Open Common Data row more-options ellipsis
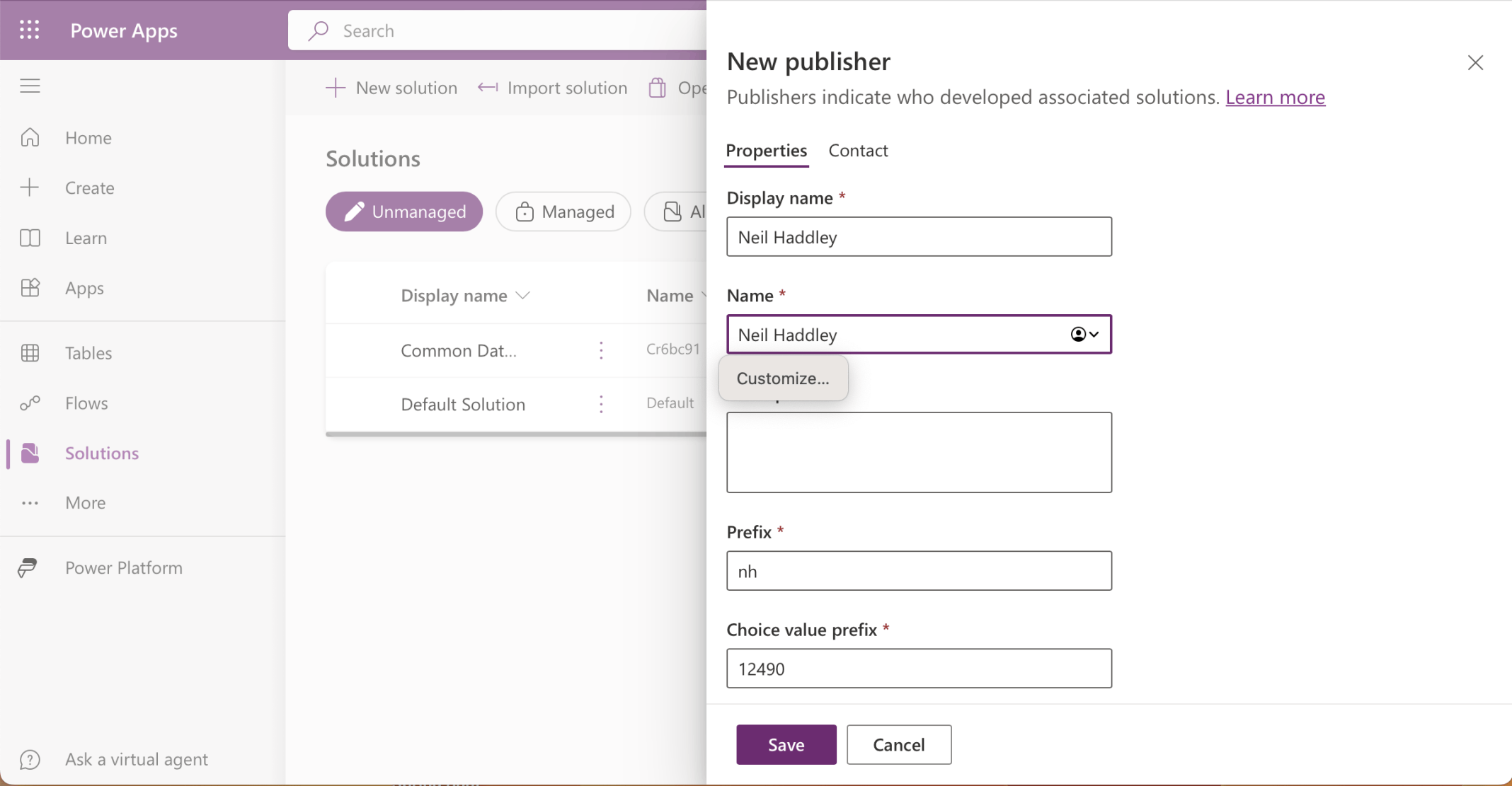The image size is (1512, 786). [601, 350]
